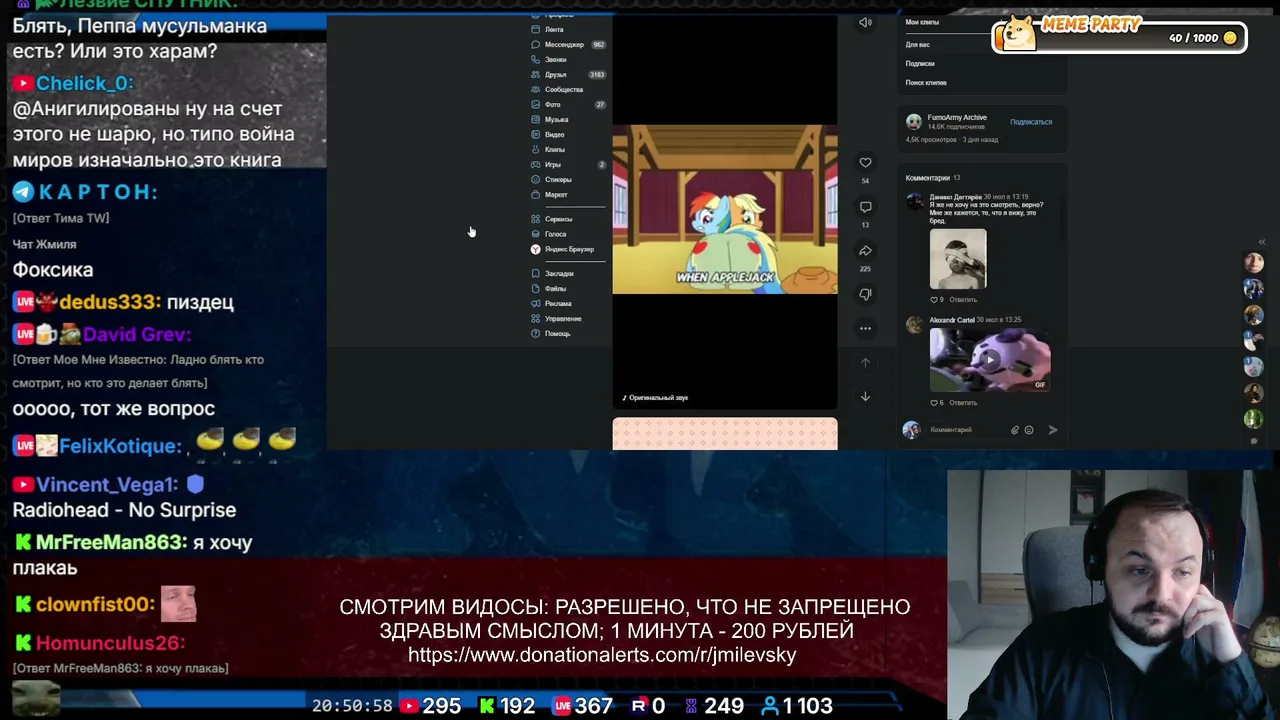The image size is (1280, 720).
Task: Mute the clip with the speaker icon
Action: pyautogui.click(x=865, y=23)
